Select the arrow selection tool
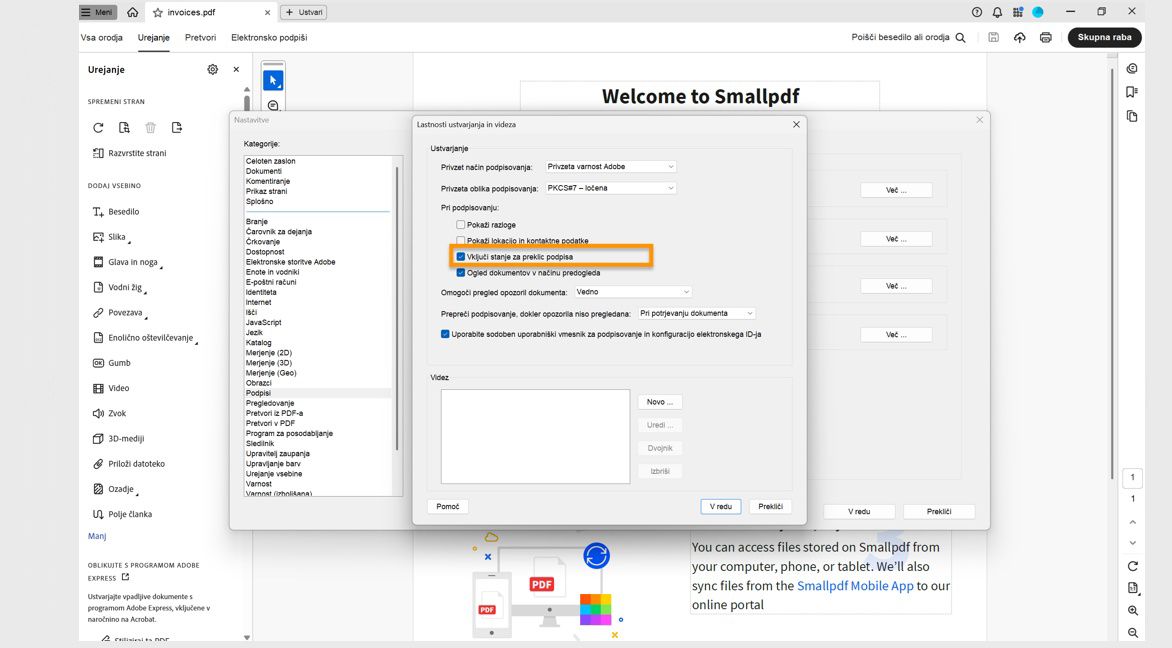 273,80
